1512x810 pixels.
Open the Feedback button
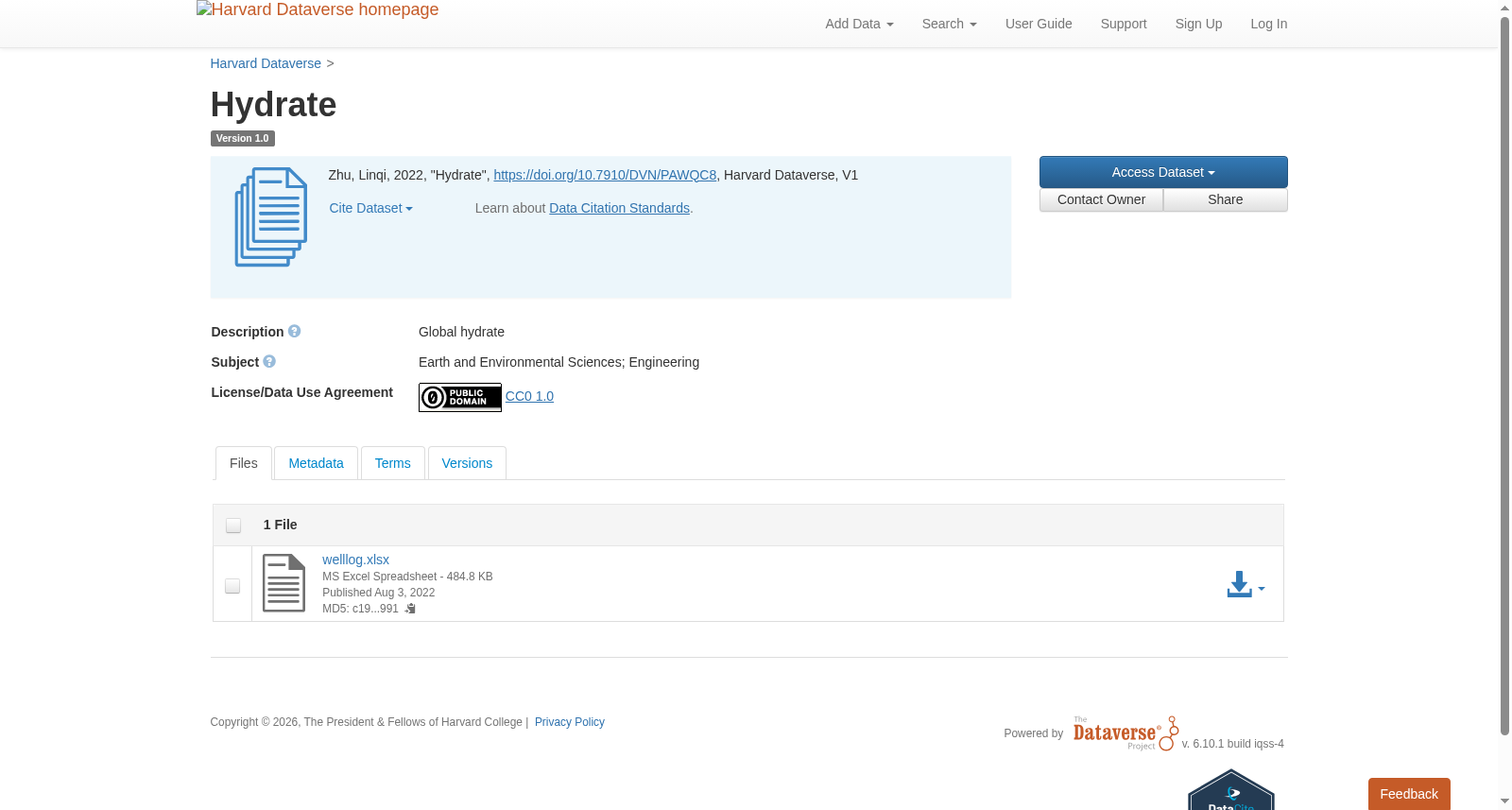pyautogui.click(x=1409, y=794)
